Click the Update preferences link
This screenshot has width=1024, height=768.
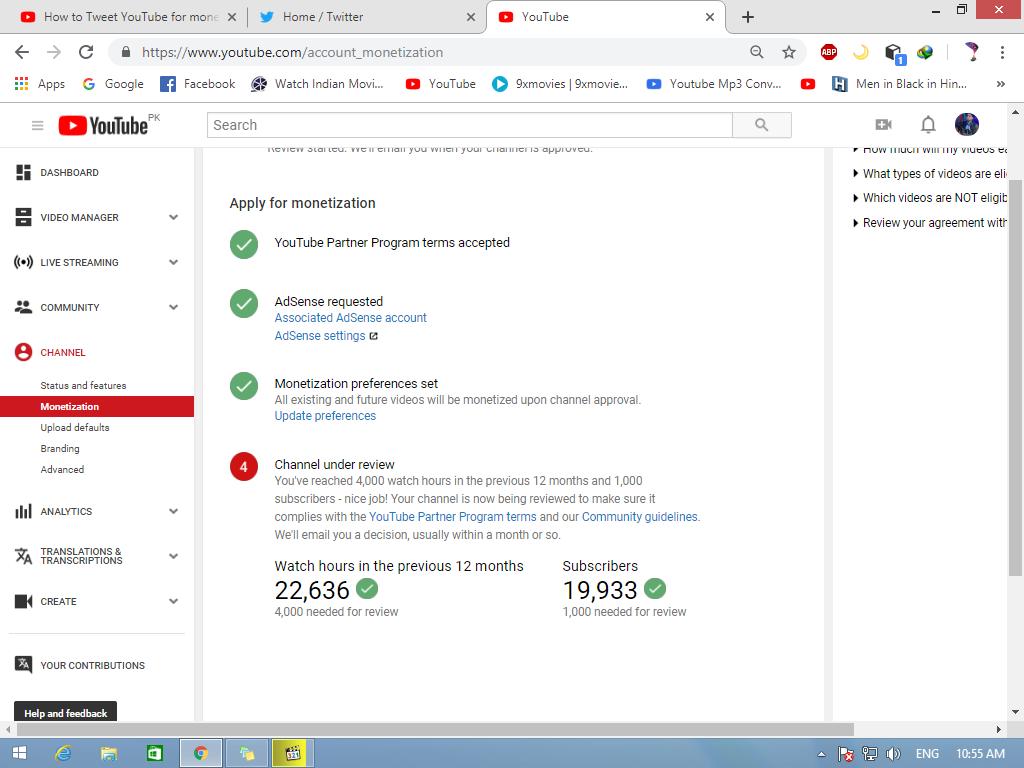click(325, 416)
